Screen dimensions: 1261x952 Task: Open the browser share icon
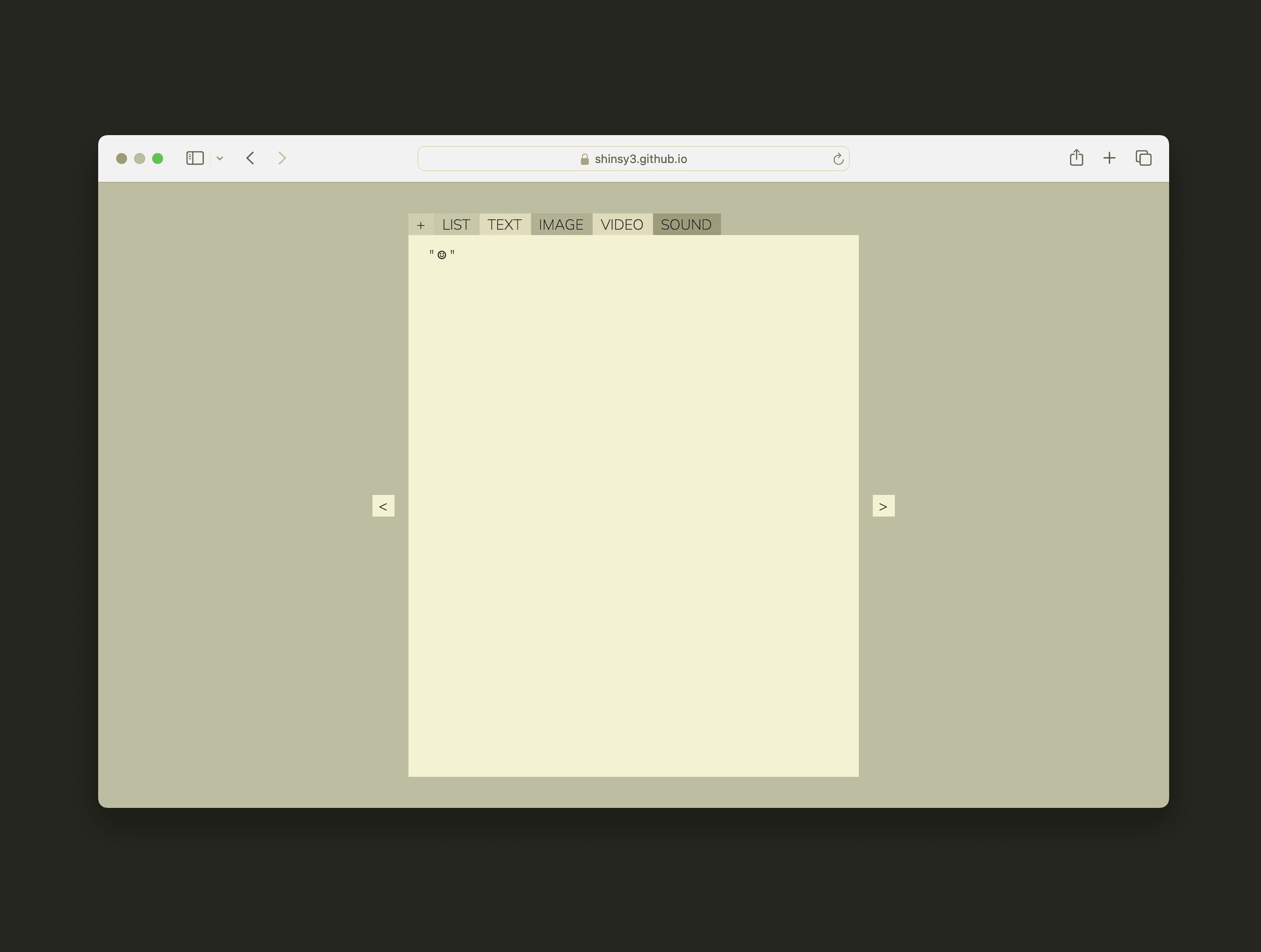click(x=1076, y=158)
